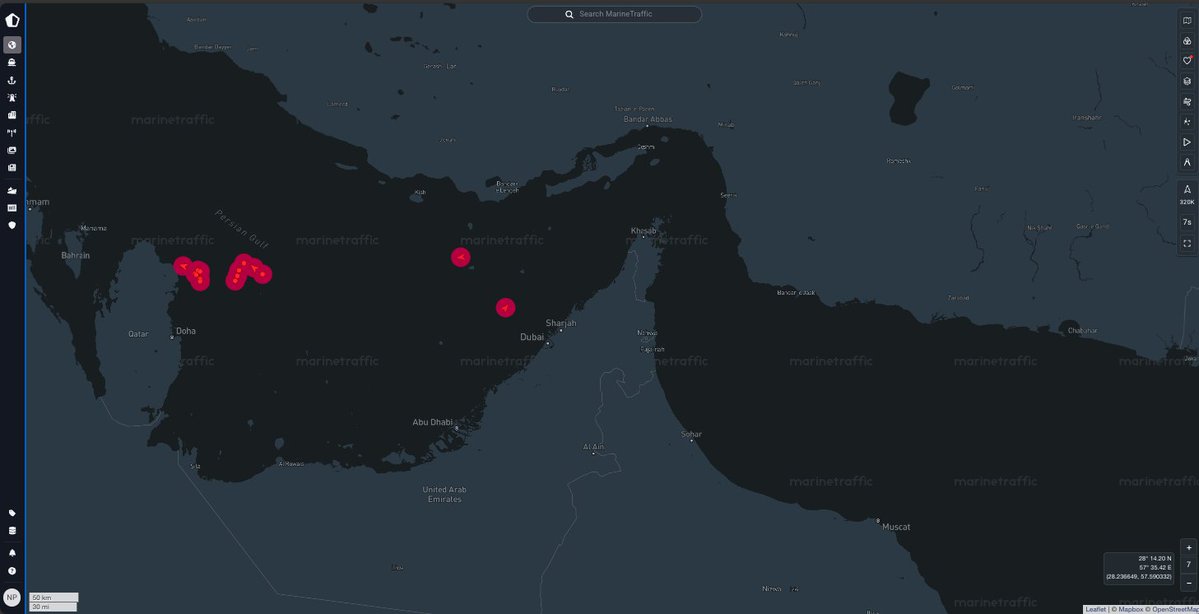The width and height of the screenshot is (1199, 614).
Task: Click the Dubai city label
Action: [532, 337]
